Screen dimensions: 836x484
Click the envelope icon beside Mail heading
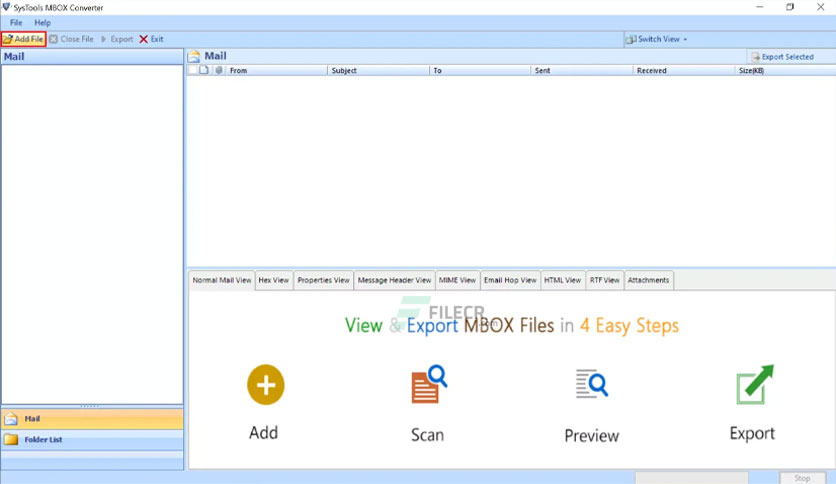pos(194,56)
